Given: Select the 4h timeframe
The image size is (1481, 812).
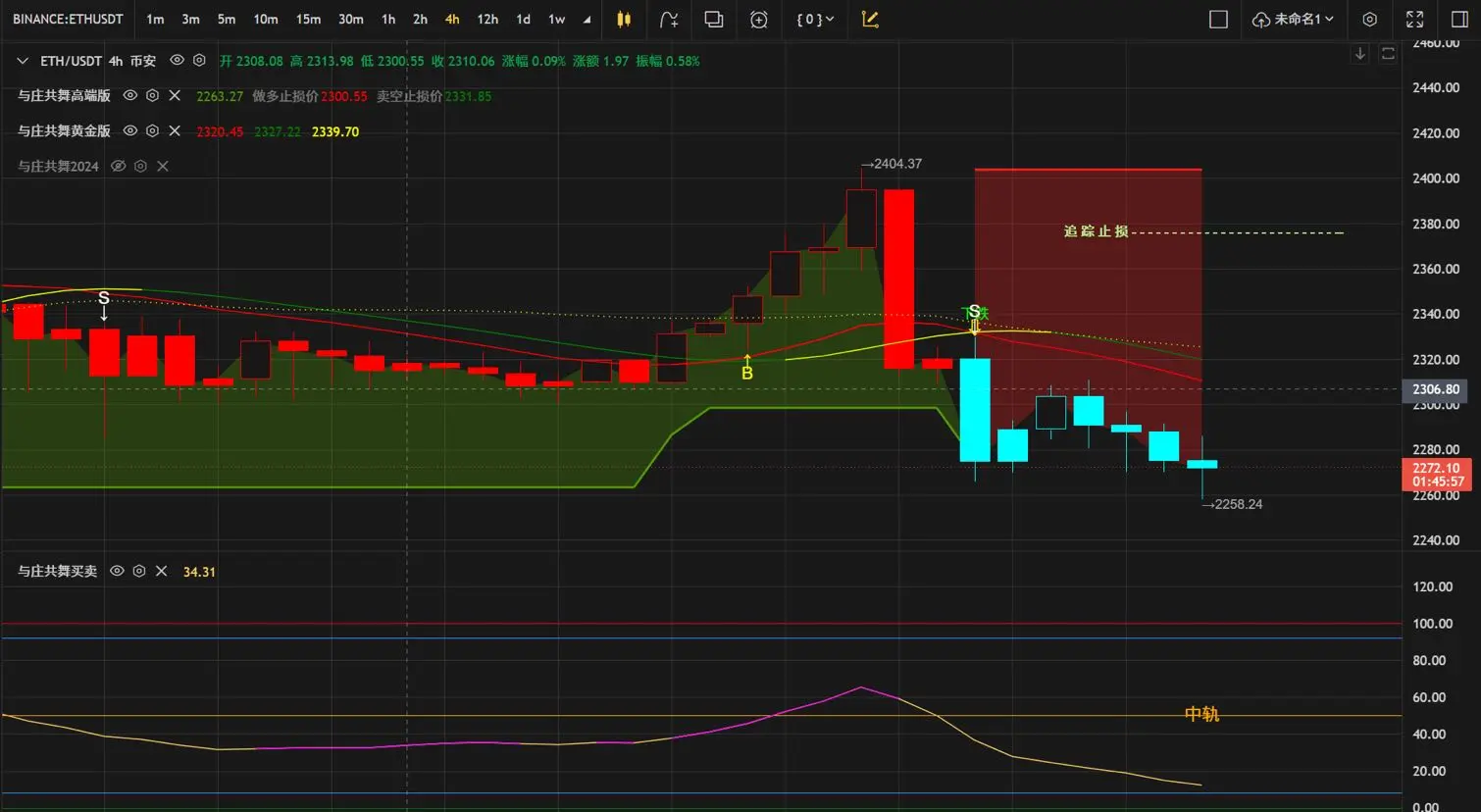Looking at the screenshot, I should click(x=452, y=20).
